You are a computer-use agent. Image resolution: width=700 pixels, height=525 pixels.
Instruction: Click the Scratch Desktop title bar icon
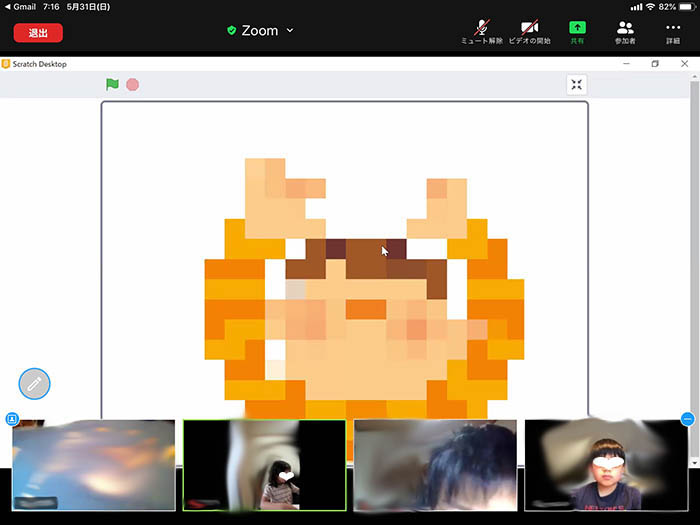coord(6,64)
